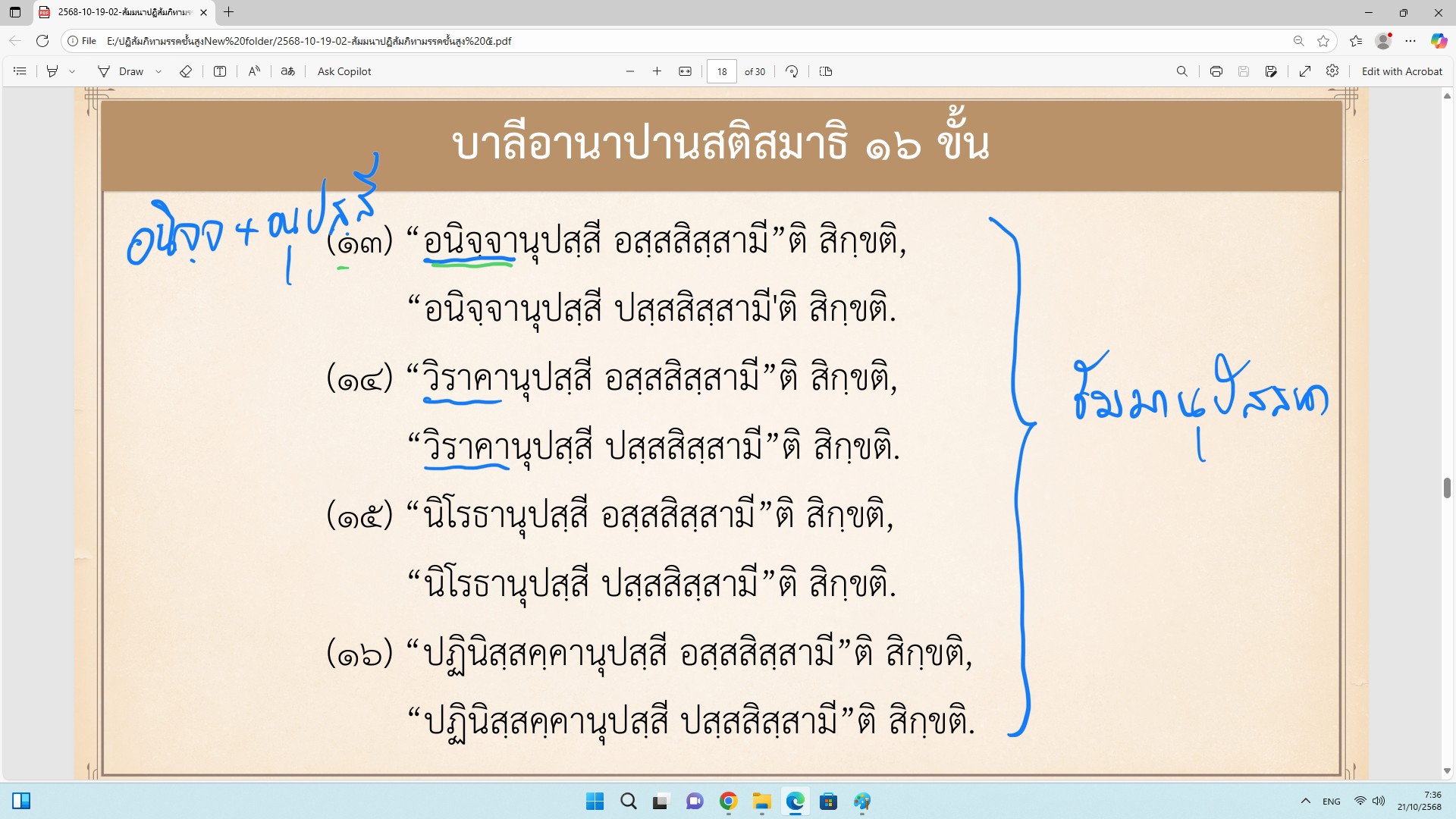This screenshot has width=1456, height=819.
Task: Click the Add text tool
Action: [220, 71]
